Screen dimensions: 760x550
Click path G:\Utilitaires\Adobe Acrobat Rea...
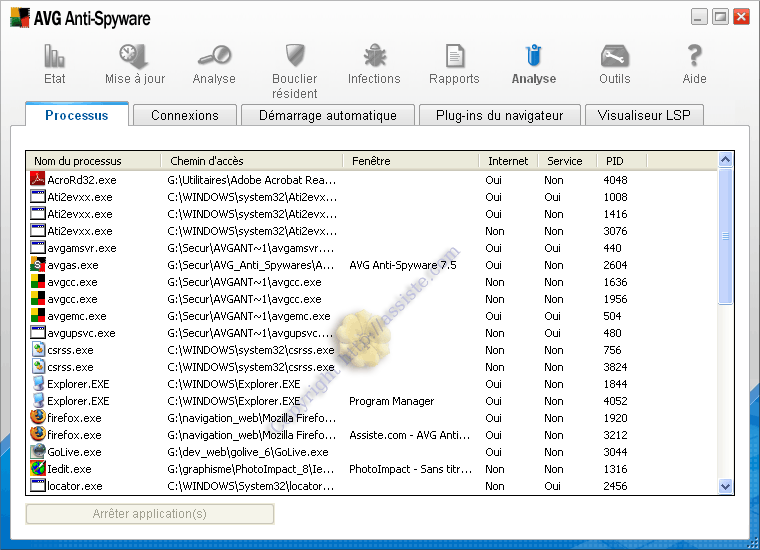[x=252, y=180]
